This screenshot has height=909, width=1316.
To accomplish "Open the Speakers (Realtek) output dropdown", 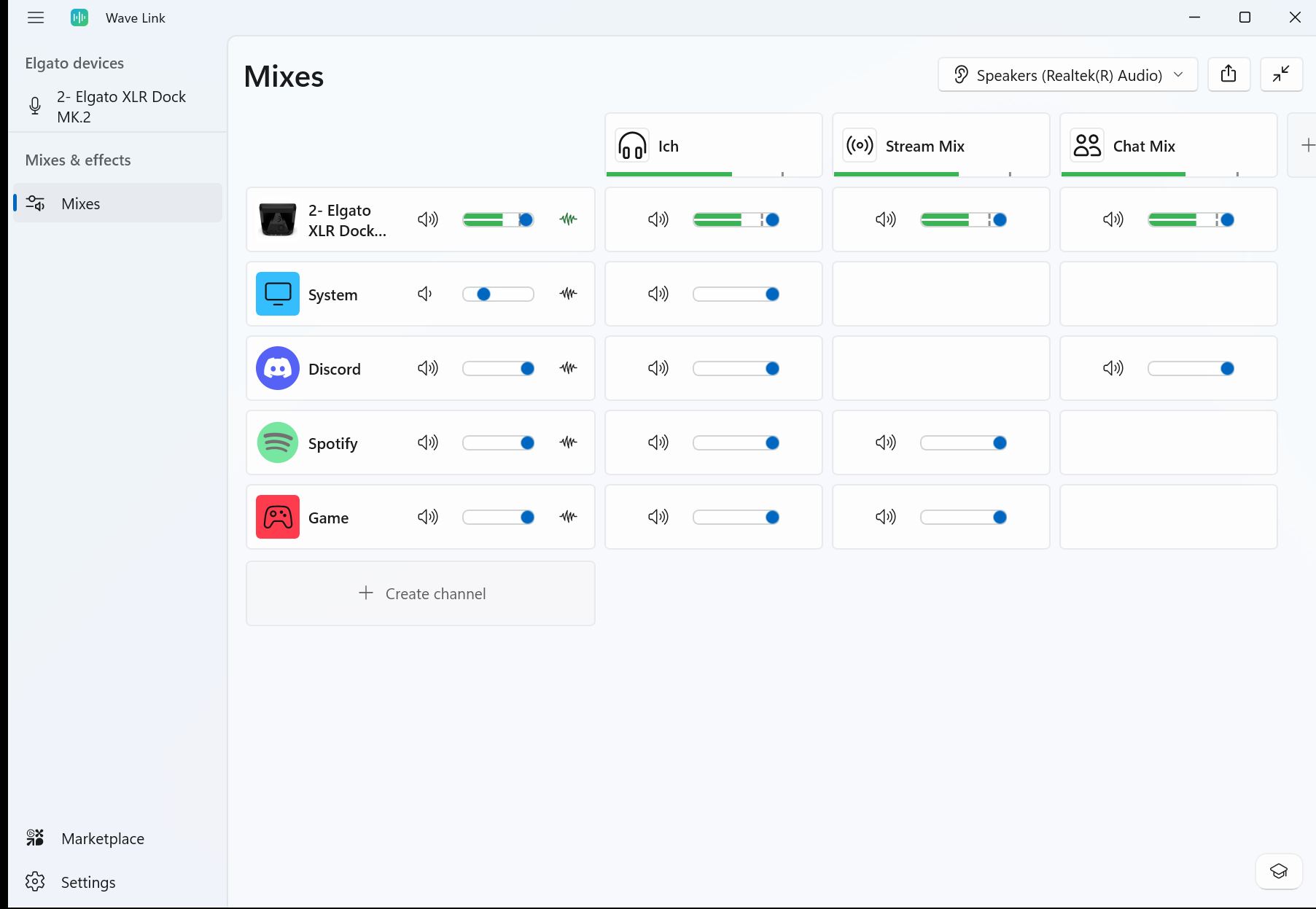I will coord(1067,75).
